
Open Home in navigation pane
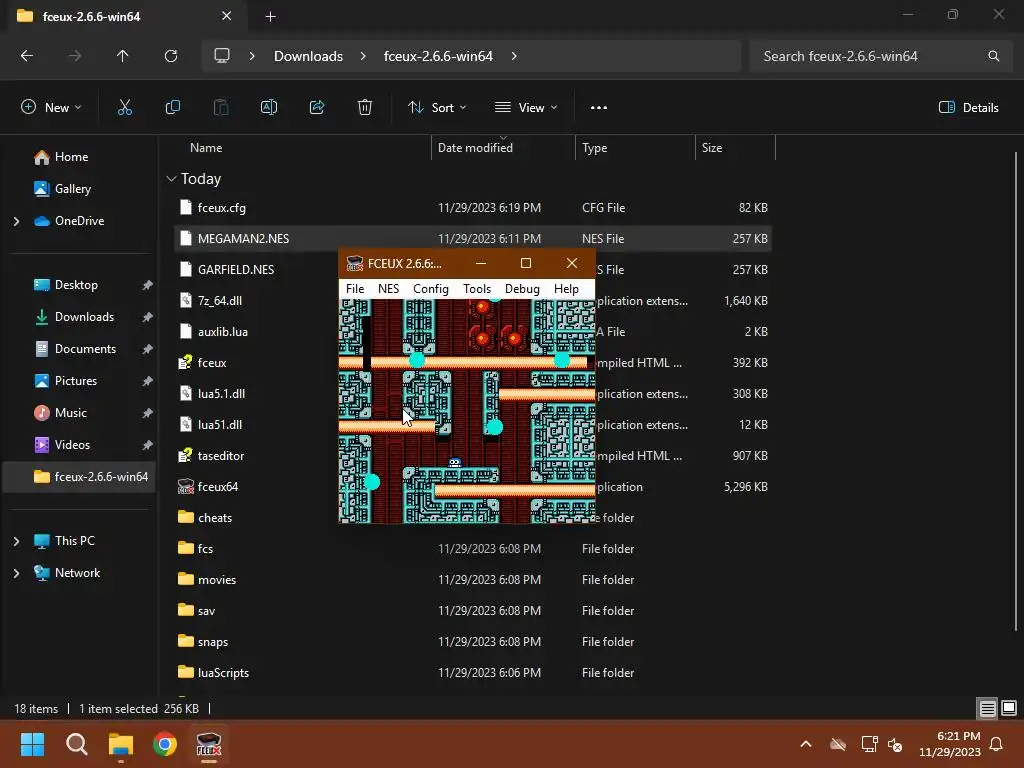coord(61,157)
